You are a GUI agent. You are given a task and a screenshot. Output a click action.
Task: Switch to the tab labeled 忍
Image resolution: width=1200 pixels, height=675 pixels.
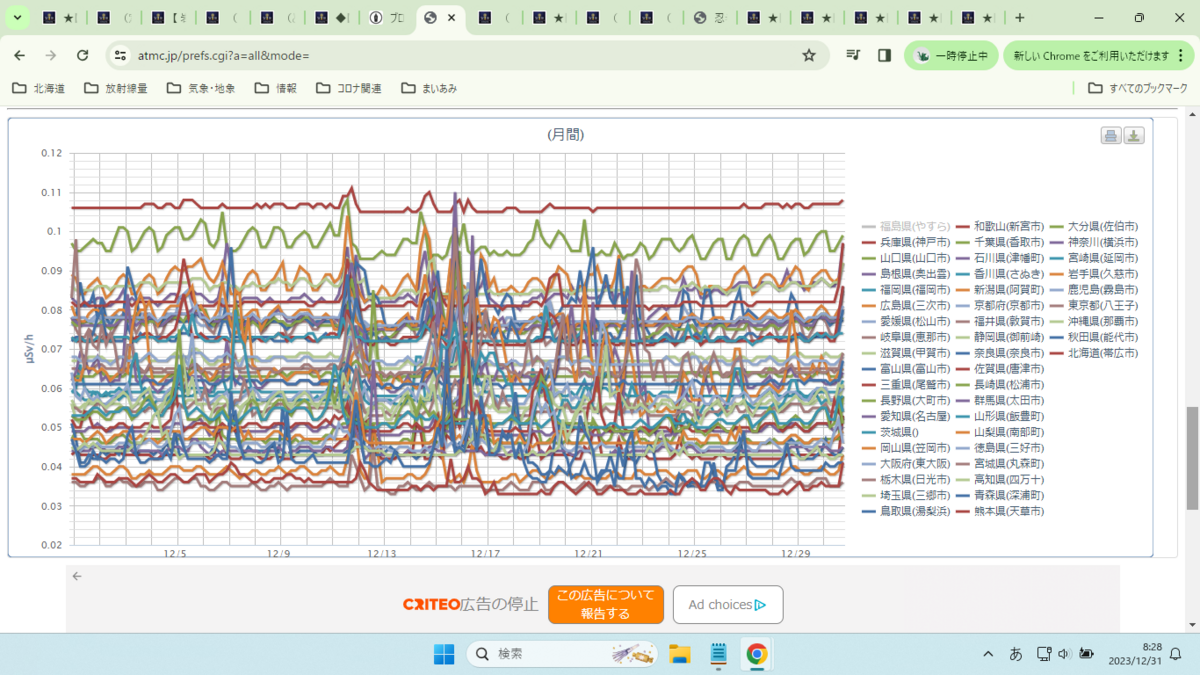[x=709, y=18]
